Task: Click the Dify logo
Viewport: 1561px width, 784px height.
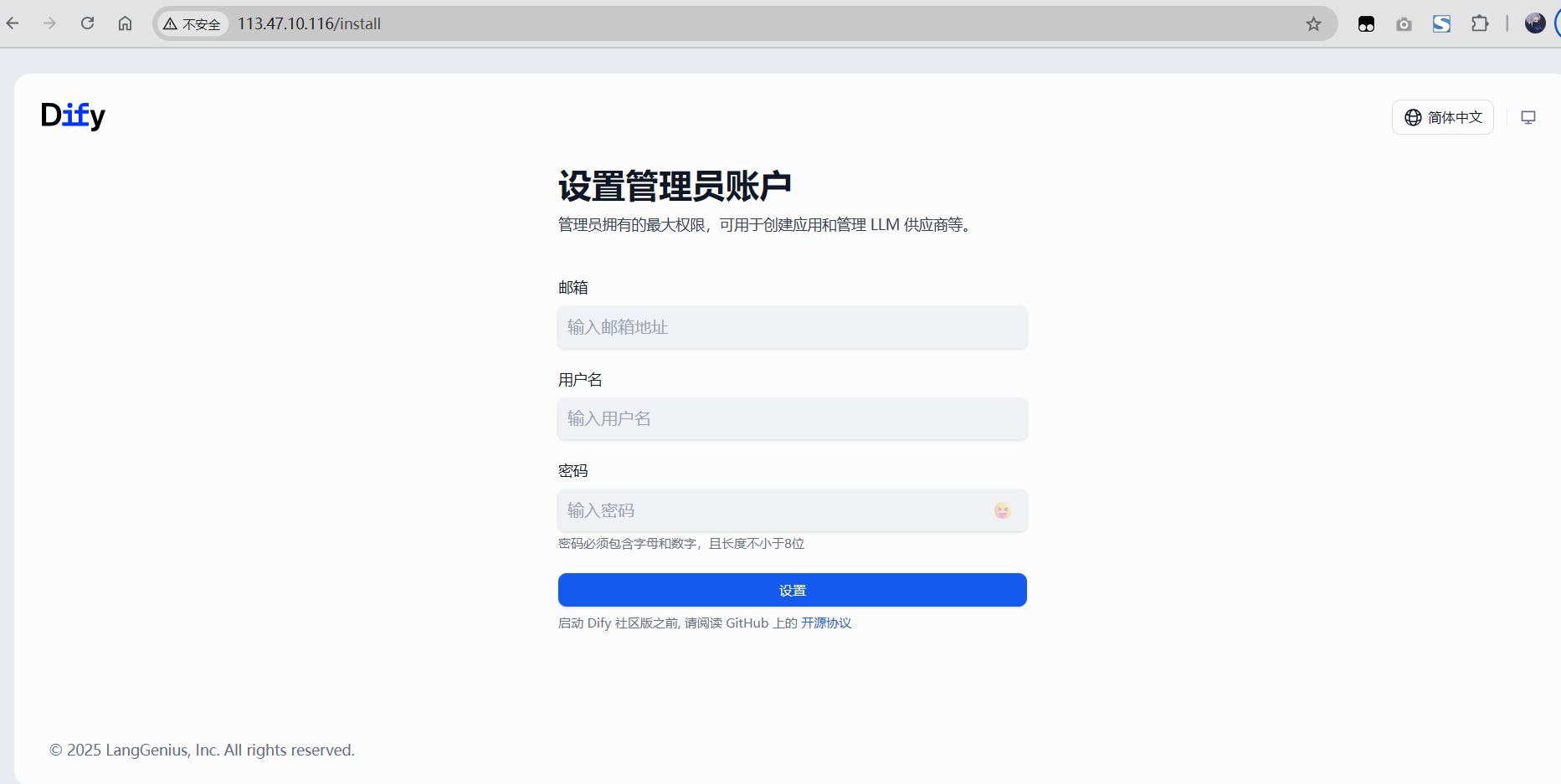Action: (x=72, y=115)
